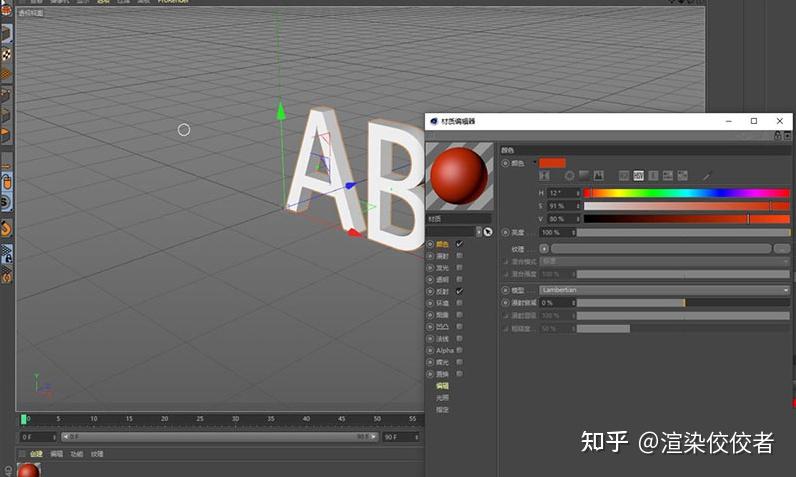
Task: Choose the orange grid Workplane tool
Action: [6, 74]
